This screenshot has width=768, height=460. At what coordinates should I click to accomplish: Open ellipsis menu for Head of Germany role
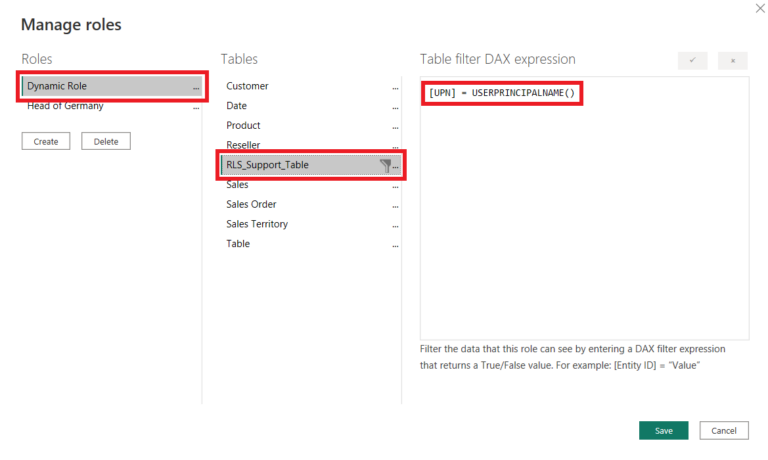(x=196, y=107)
